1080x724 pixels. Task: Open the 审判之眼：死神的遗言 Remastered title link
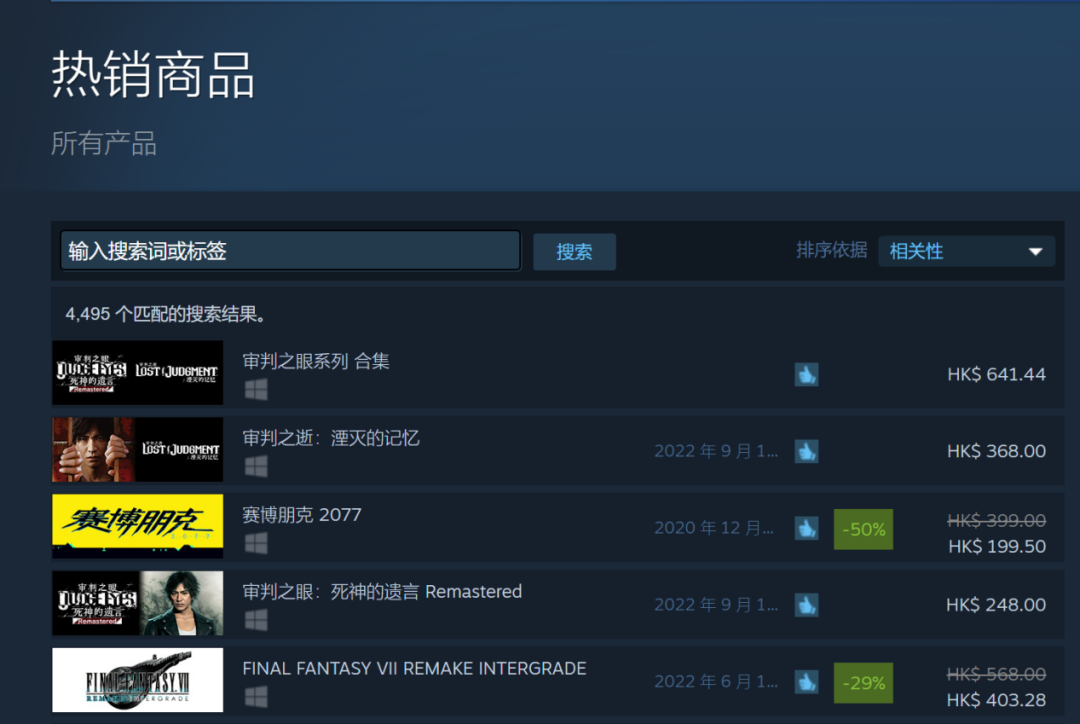pos(382,592)
